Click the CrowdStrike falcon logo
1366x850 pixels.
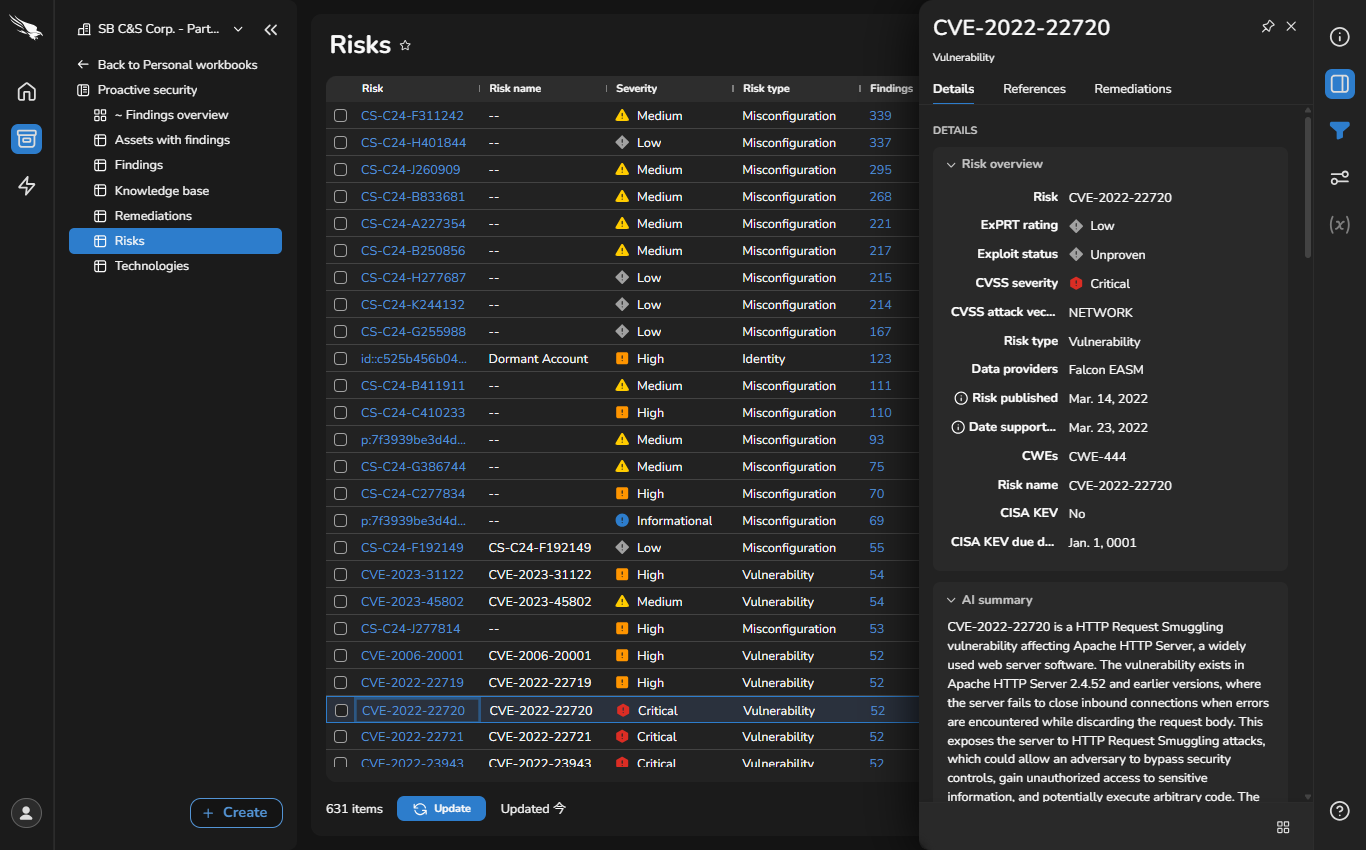pyautogui.click(x=26, y=27)
